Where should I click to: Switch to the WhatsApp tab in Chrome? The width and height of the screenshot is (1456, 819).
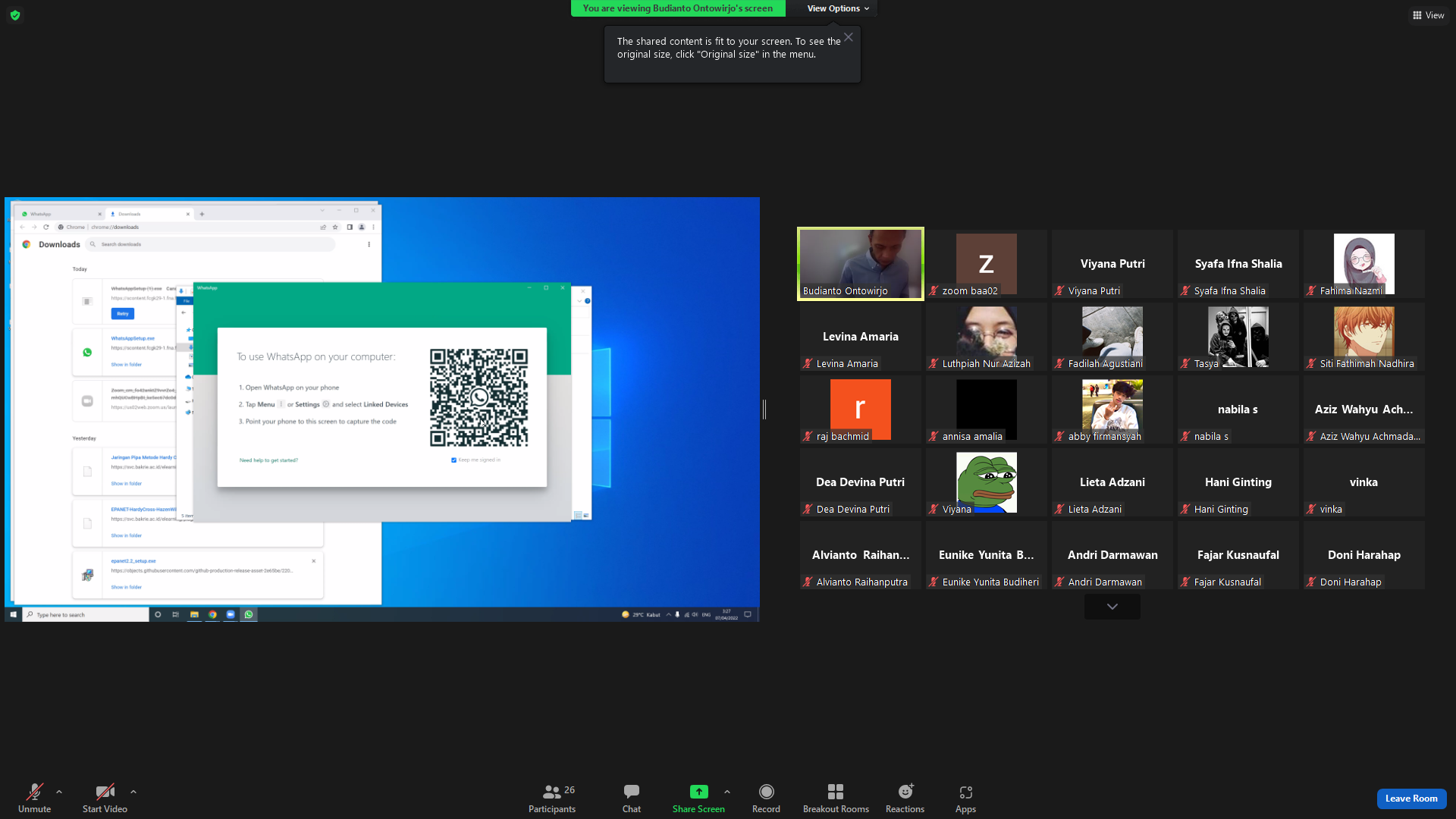coord(61,214)
